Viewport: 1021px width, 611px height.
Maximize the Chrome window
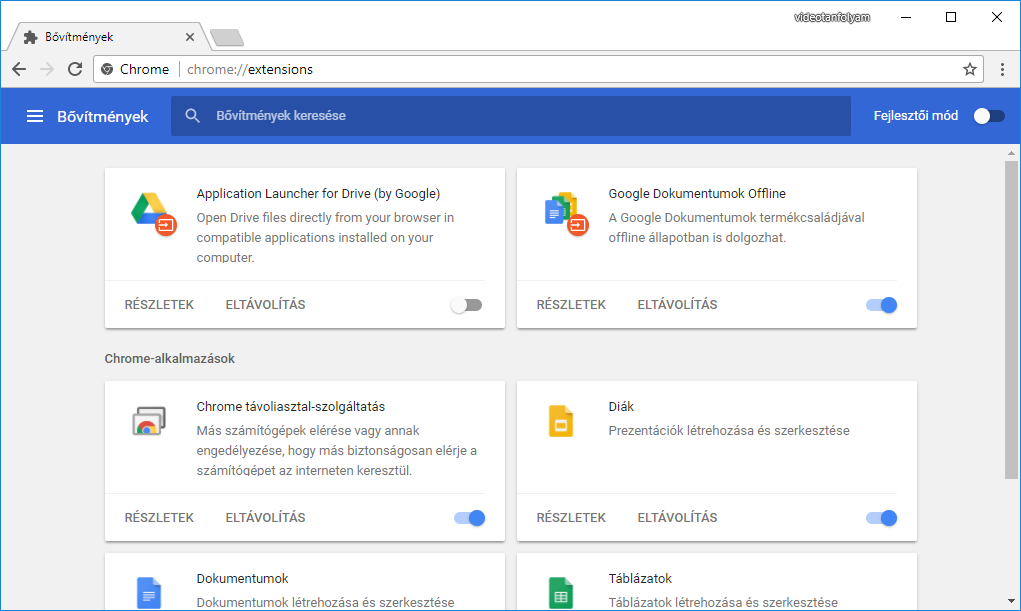[x=951, y=18]
